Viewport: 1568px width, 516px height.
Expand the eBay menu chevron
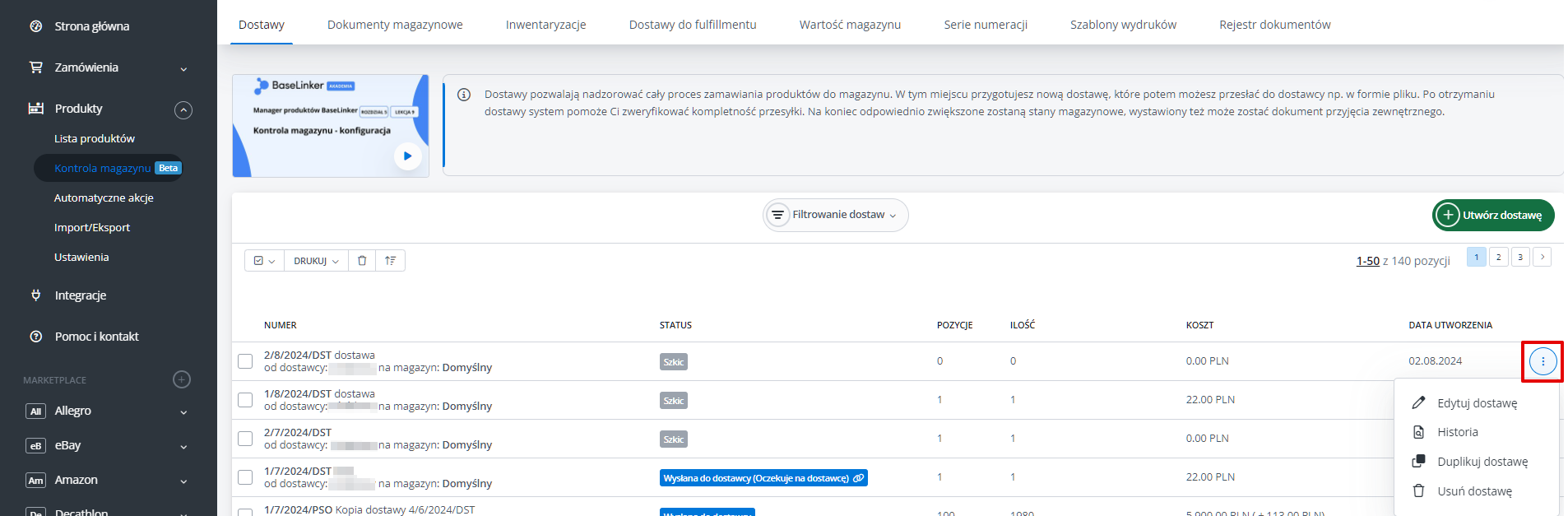coord(183,447)
